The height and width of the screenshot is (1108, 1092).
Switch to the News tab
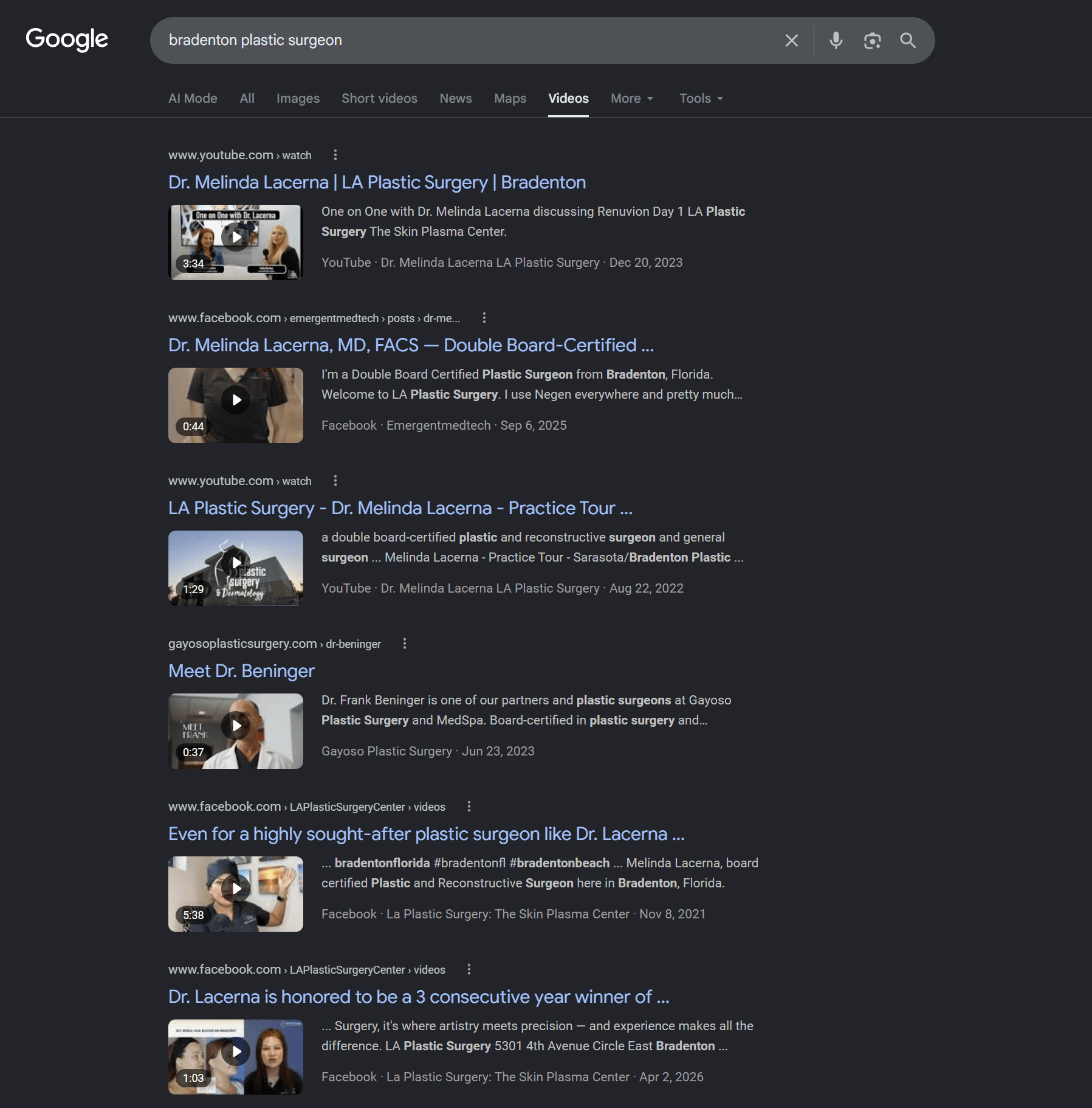pos(456,98)
